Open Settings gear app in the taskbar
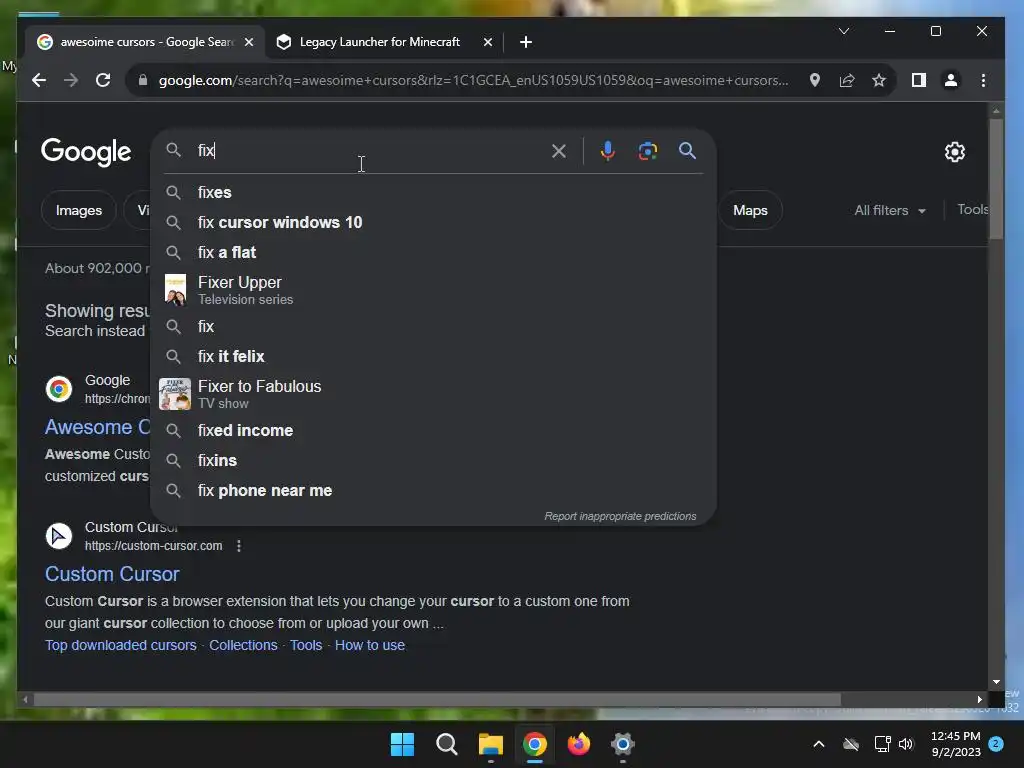This screenshot has width=1024, height=768. pyautogui.click(x=622, y=744)
